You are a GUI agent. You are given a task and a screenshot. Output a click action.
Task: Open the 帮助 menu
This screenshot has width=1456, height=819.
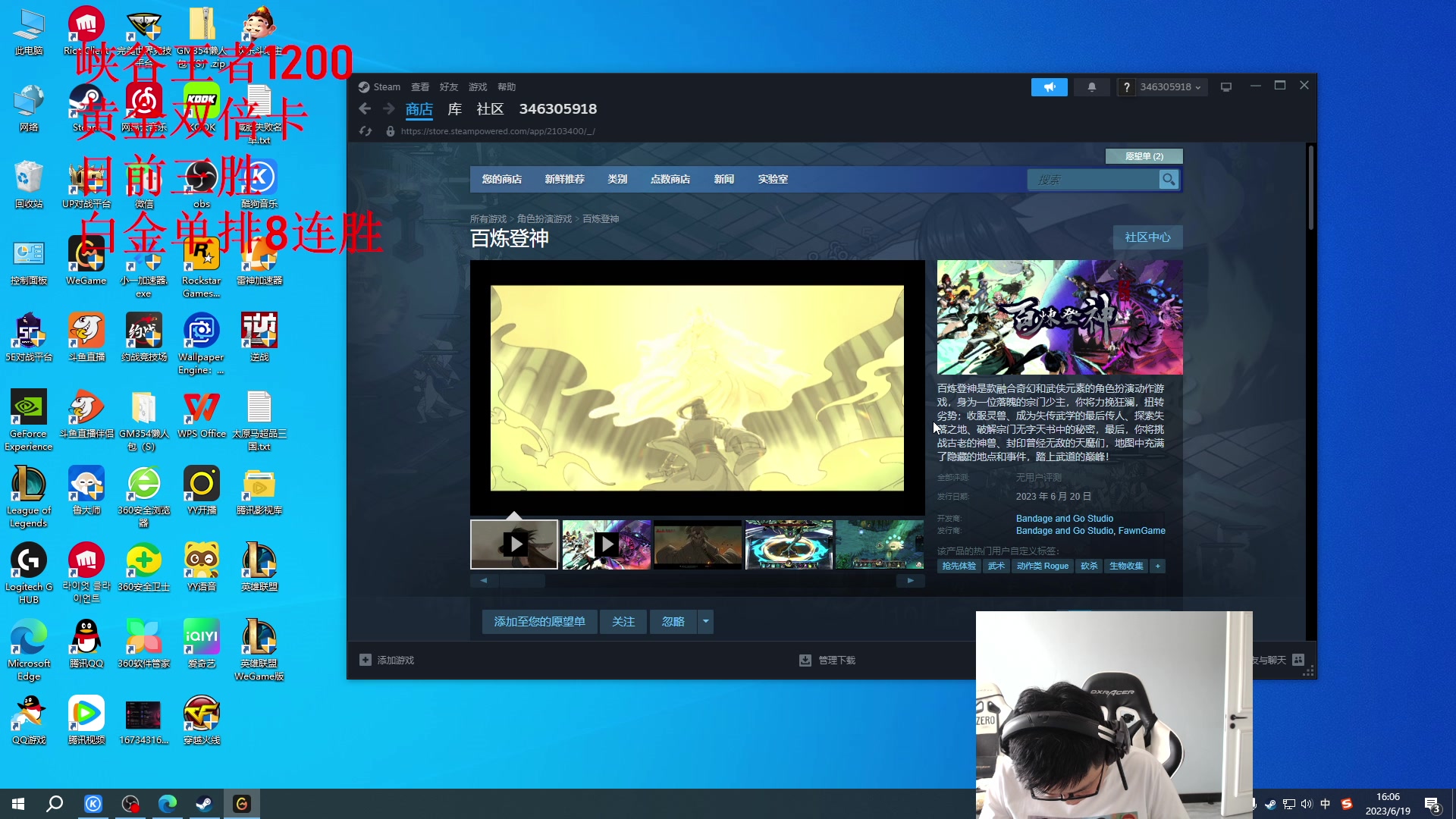click(507, 87)
